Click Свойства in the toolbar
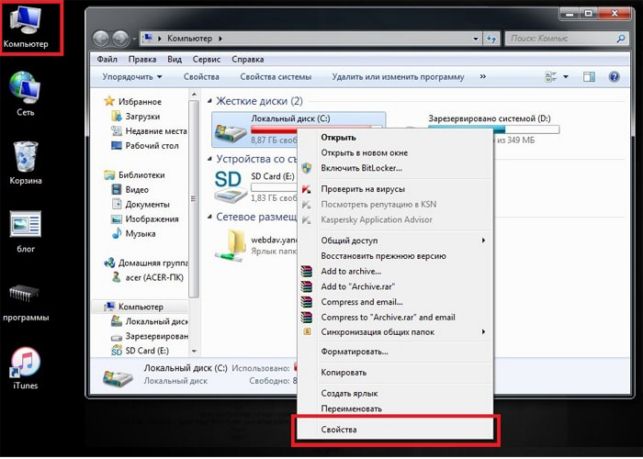643x459 pixels. pos(201,77)
